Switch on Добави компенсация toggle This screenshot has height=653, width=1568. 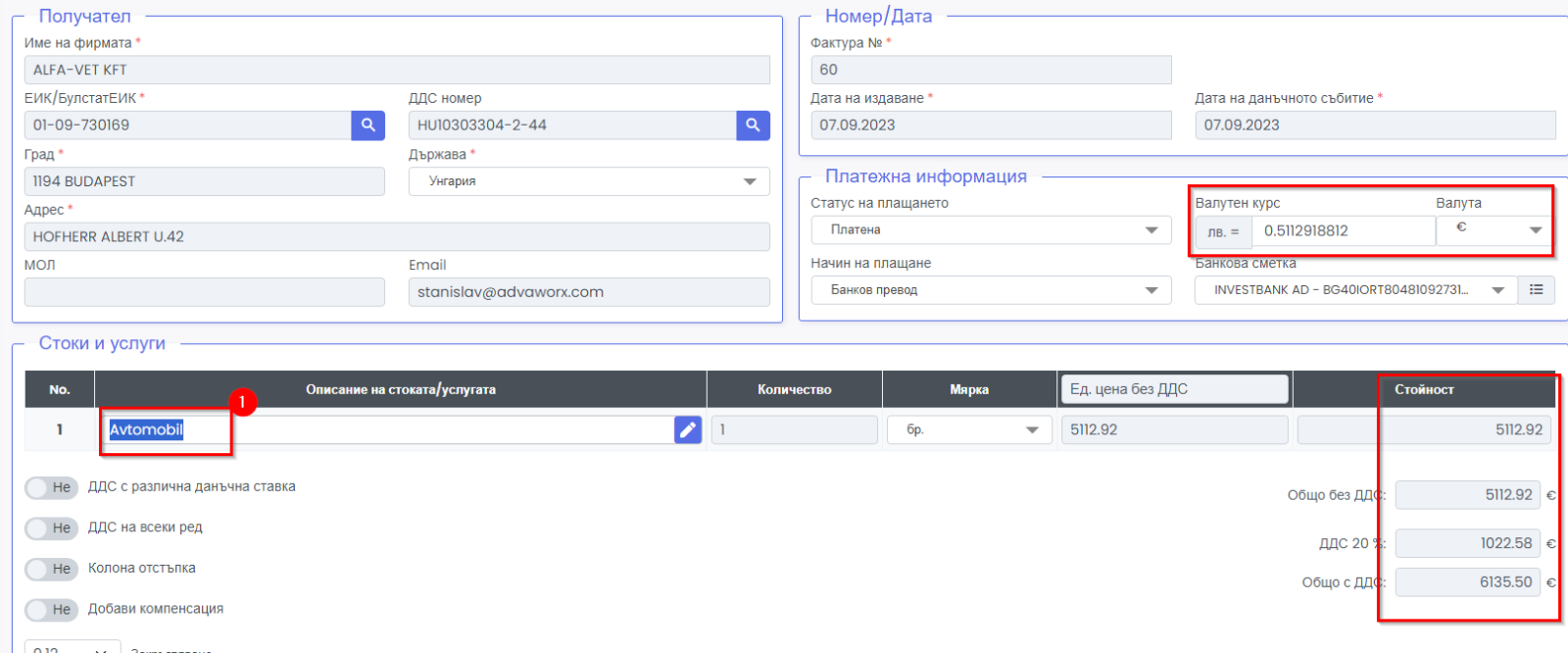coord(51,610)
